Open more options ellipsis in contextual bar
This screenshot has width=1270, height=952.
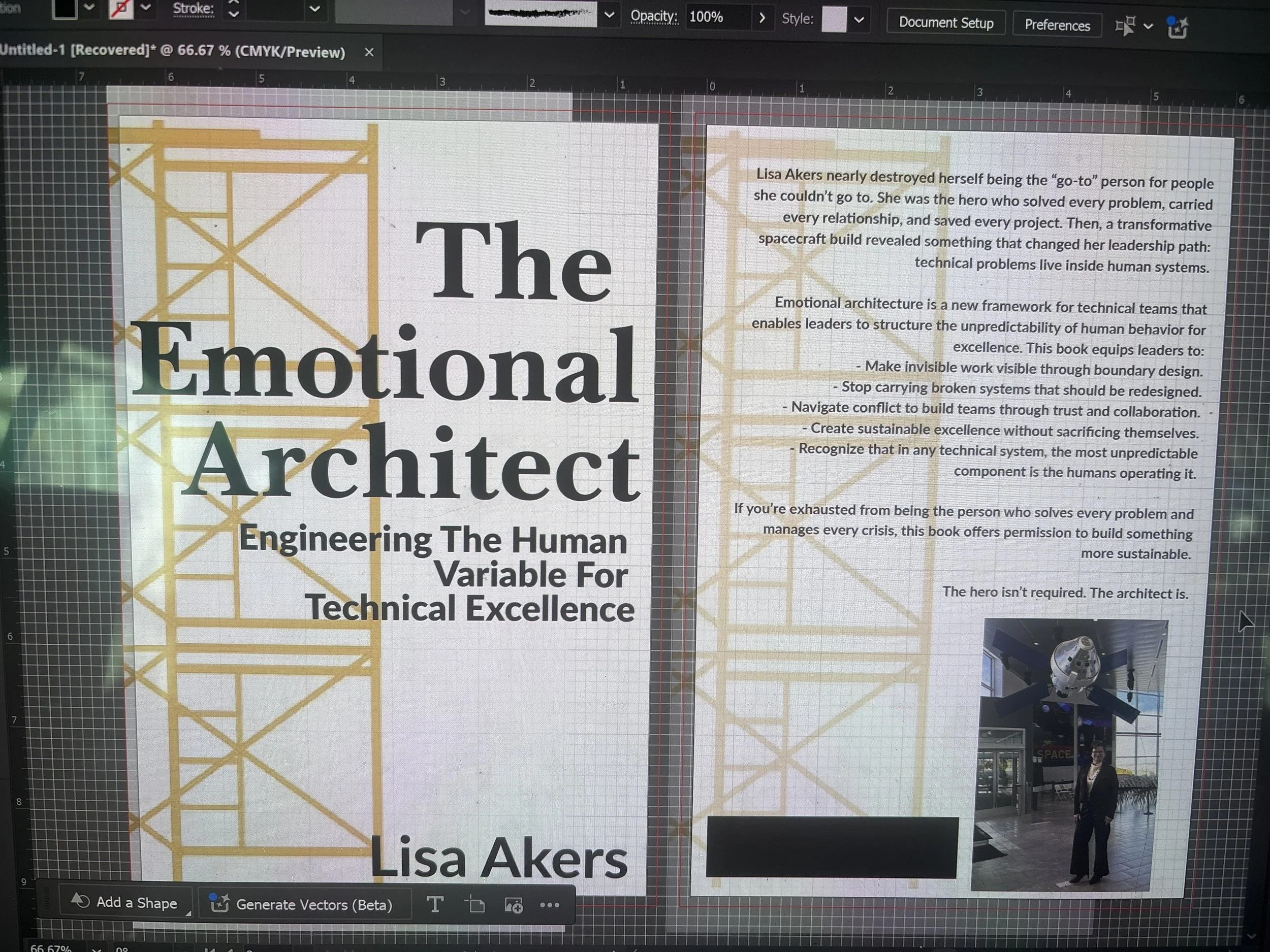(550, 905)
